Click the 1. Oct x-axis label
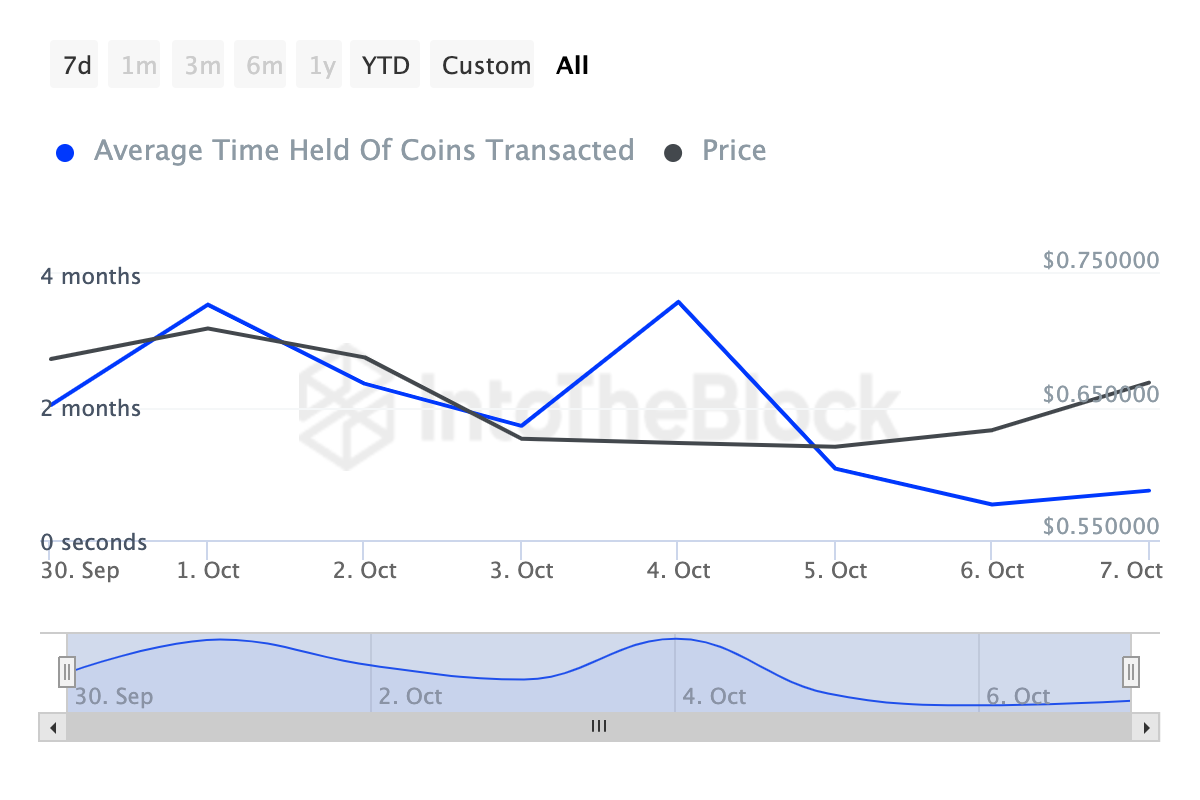The height and width of the screenshot is (800, 1200). pos(206,571)
